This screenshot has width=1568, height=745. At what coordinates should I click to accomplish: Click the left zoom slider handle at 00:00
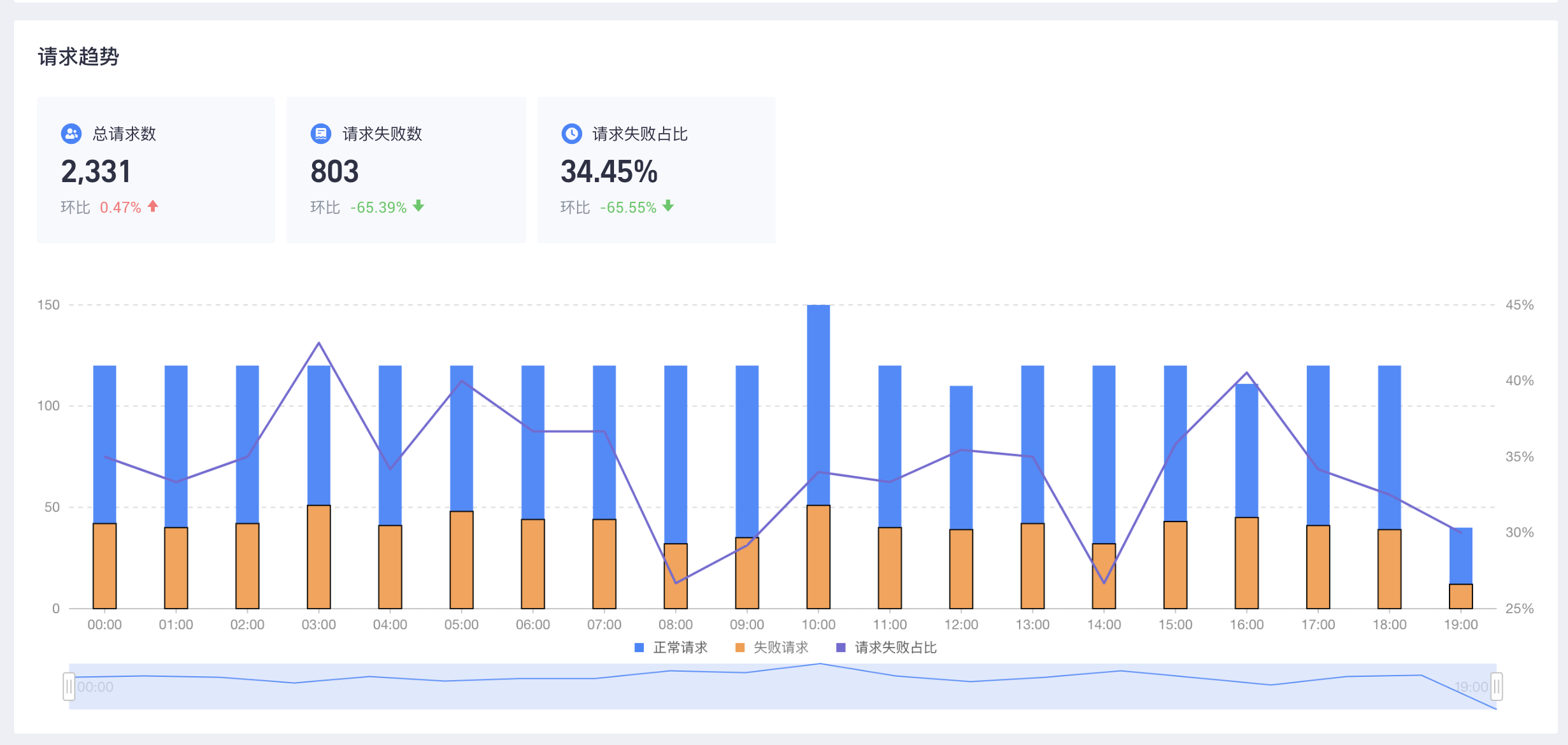[69, 686]
